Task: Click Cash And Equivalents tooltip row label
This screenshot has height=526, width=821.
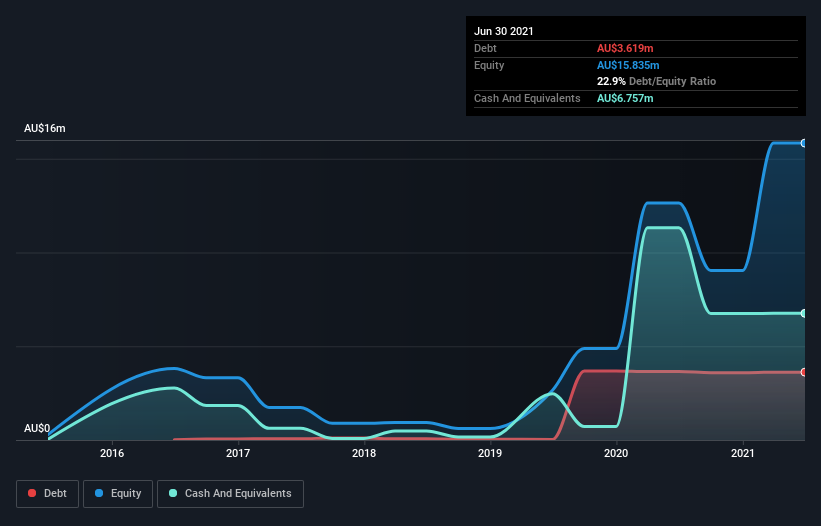Action: point(527,98)
